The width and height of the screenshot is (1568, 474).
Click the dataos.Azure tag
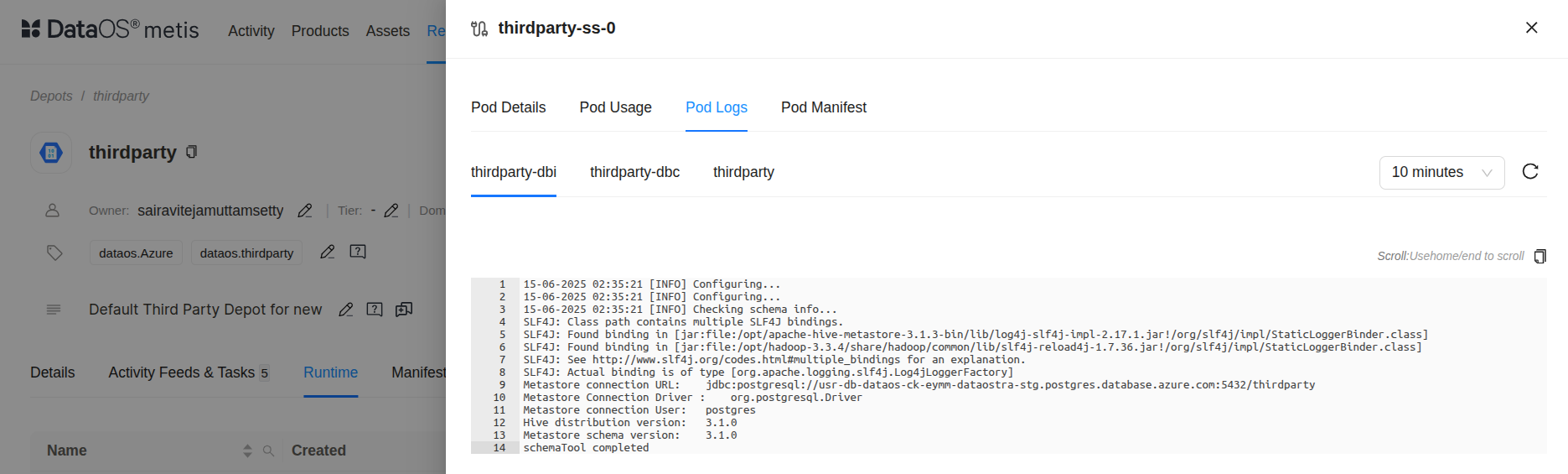tap(136, 253)
